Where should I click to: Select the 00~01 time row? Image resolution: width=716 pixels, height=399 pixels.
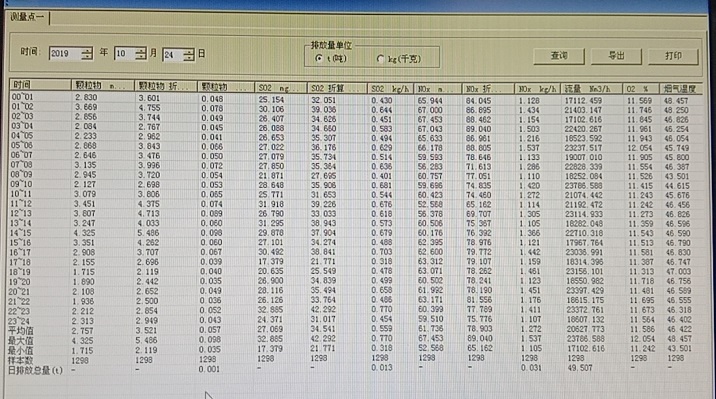pyautogui.click(x=356, y=98)
